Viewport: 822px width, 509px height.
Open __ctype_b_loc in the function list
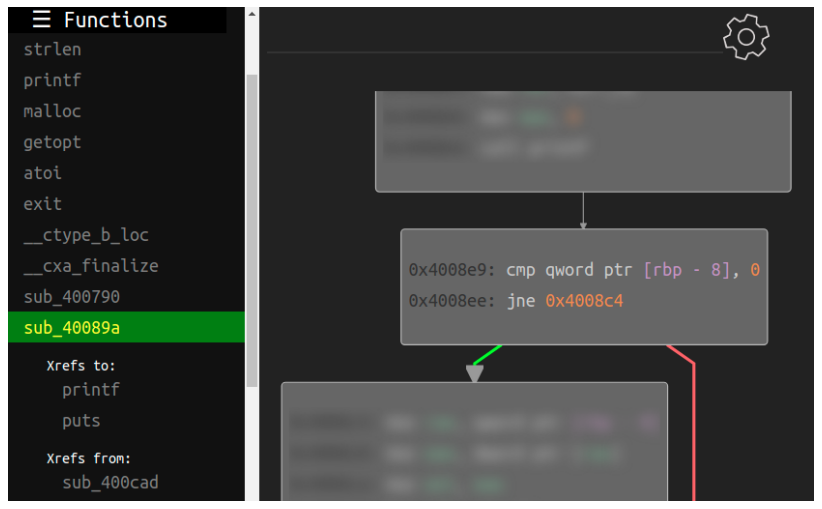coord(85,235)
